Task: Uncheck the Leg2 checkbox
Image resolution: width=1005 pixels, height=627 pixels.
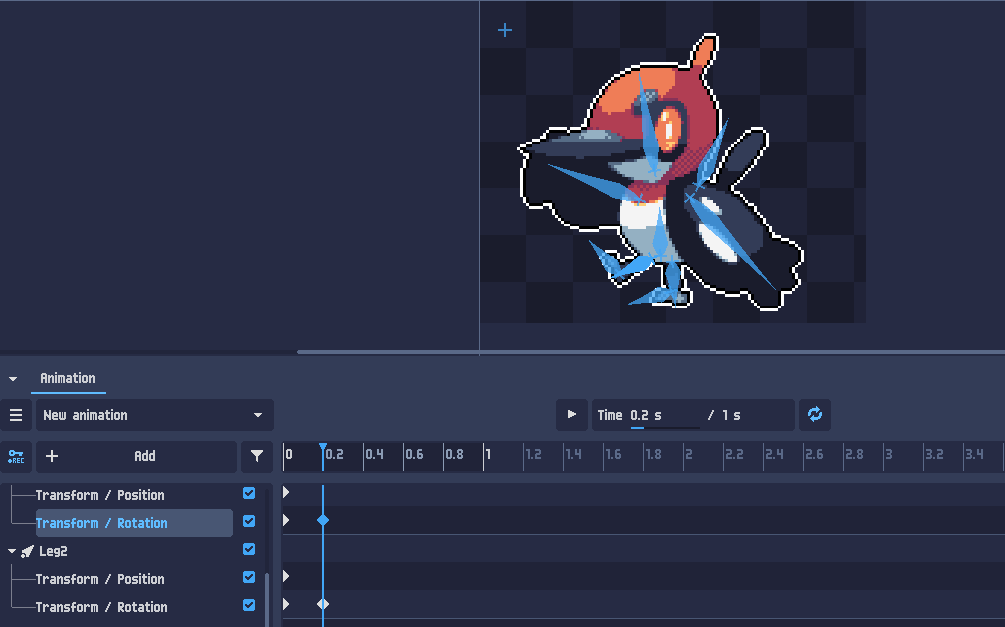Action: point(249,549)
